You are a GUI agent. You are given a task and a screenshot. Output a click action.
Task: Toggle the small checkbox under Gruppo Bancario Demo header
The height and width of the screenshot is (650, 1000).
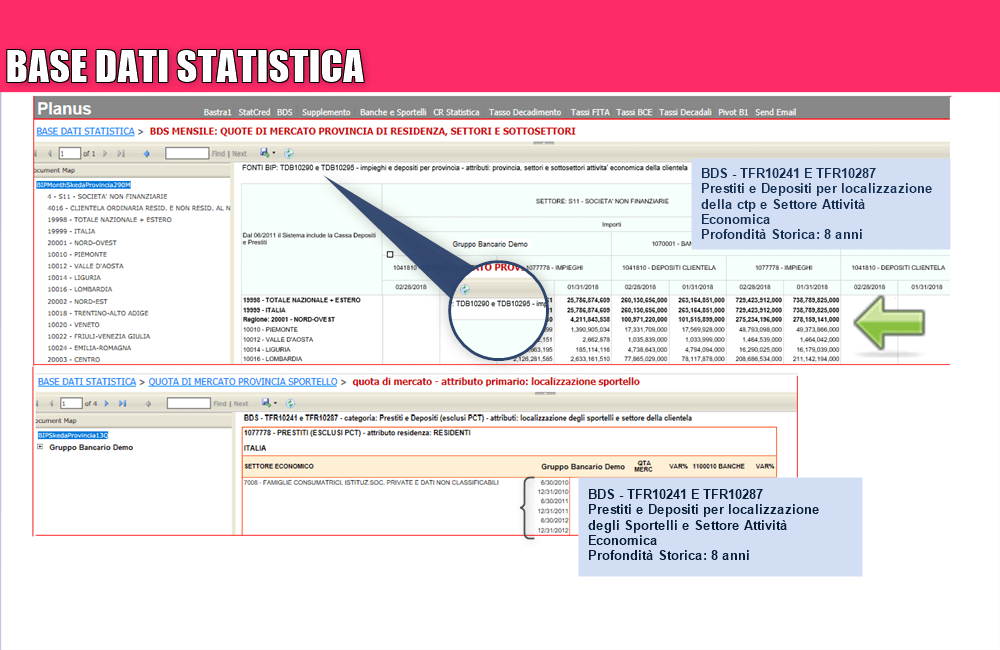coord(390,255)
